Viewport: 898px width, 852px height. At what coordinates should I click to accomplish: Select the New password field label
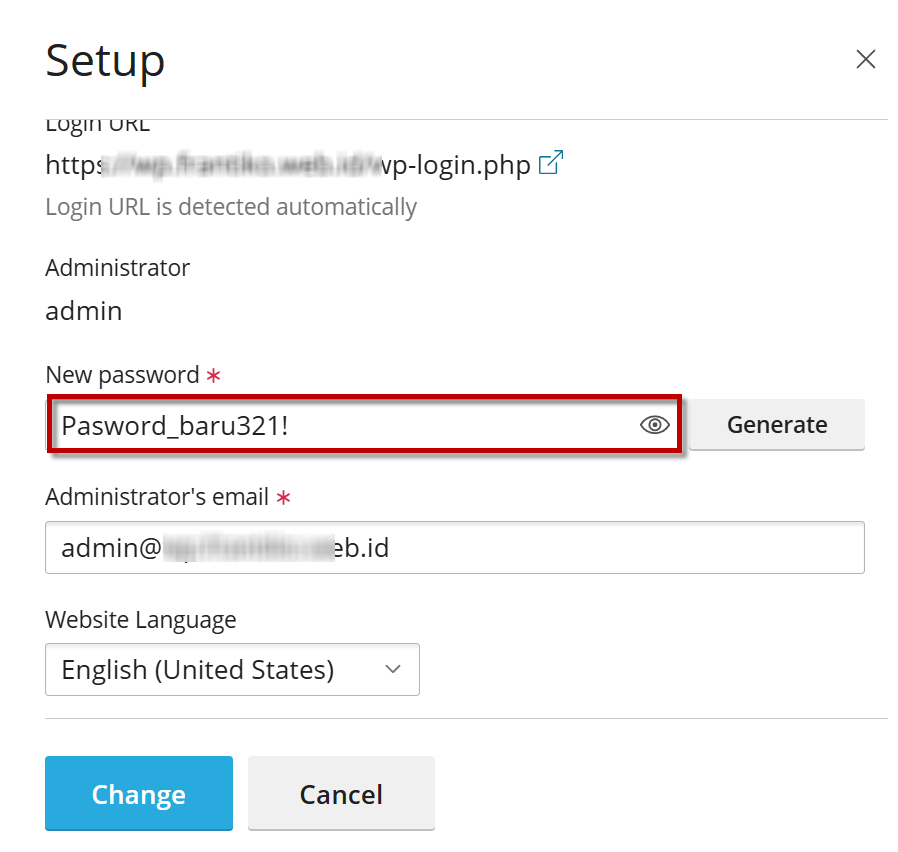[122, 375]
